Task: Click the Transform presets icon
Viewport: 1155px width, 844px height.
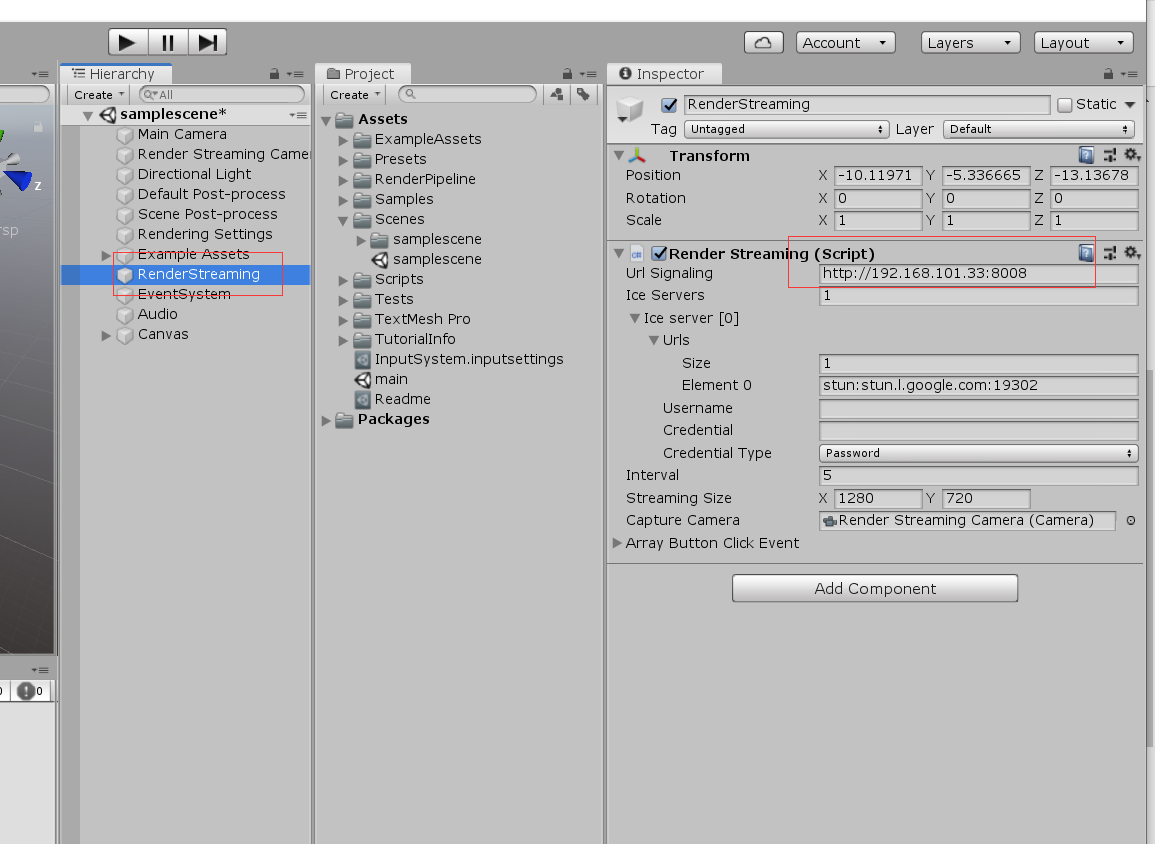Action: click(1112, 156)
